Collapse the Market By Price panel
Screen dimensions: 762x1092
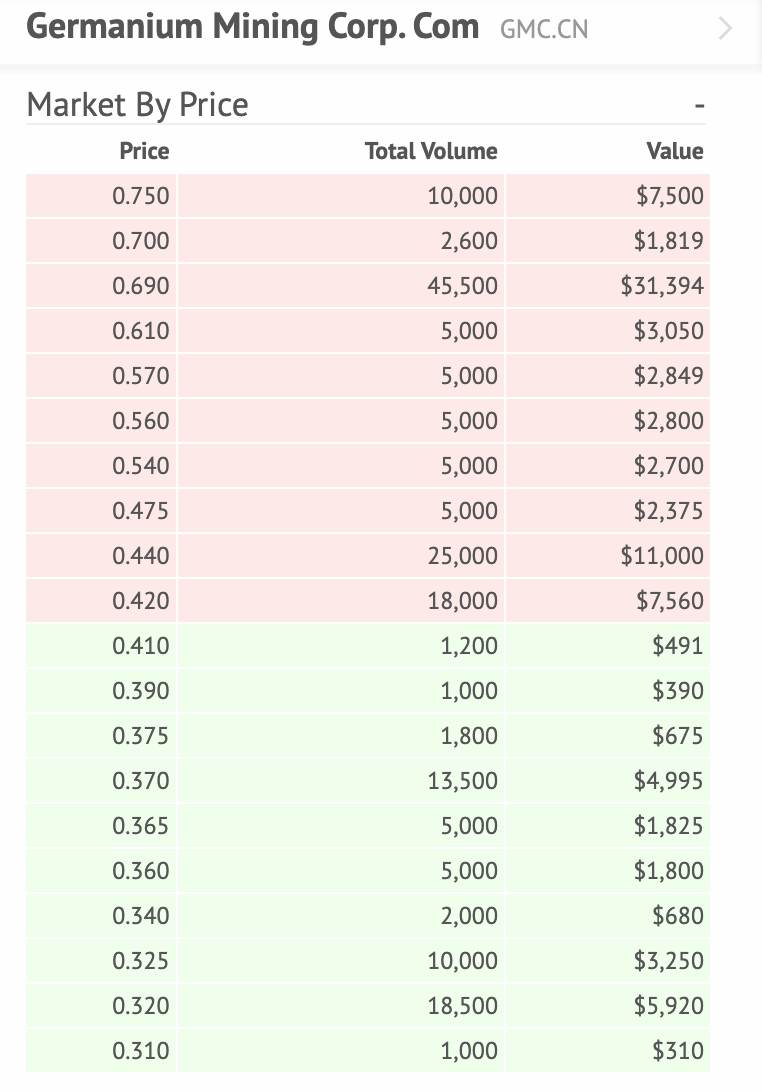[699, 106]
